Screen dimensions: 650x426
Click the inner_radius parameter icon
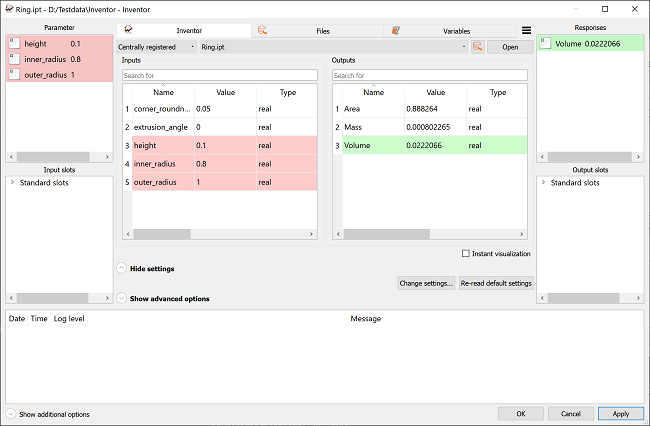(x=14, y=59)
